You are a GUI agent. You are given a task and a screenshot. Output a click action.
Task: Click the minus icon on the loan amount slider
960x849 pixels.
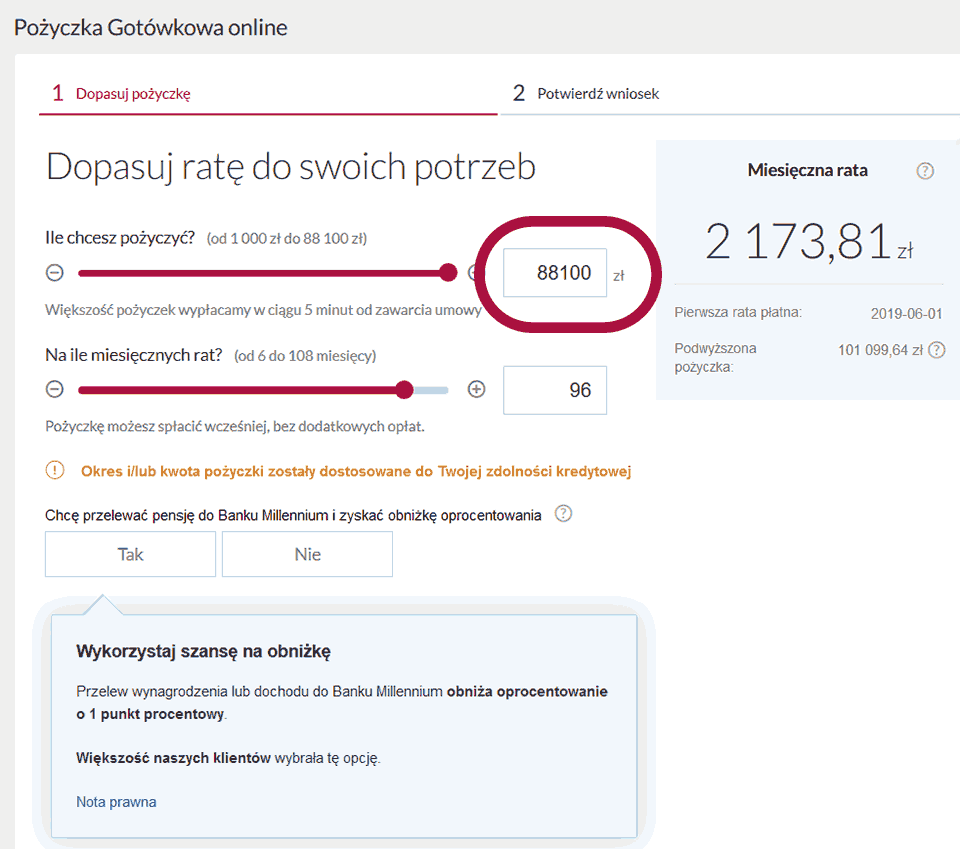tap(55, 272)
